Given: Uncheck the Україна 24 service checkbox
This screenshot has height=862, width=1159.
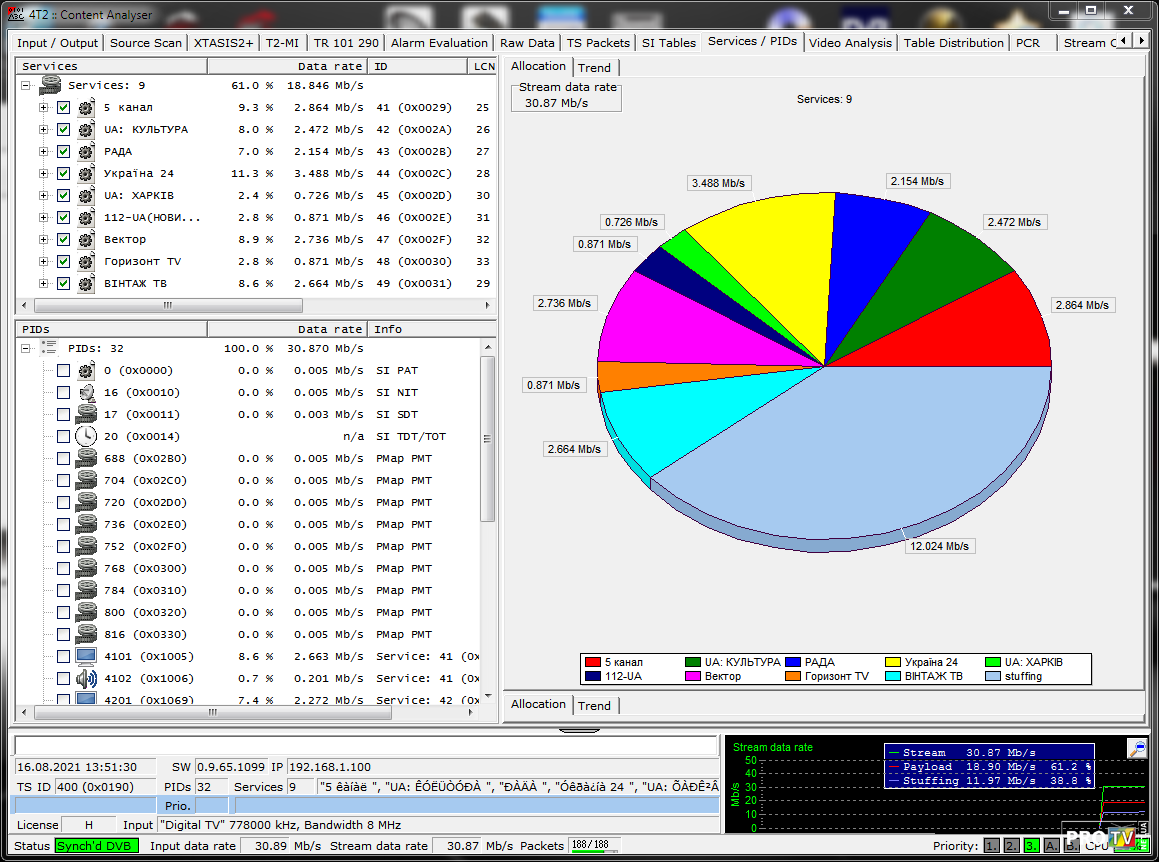Looking at the screenshot, I should click(x=64, y=173).
